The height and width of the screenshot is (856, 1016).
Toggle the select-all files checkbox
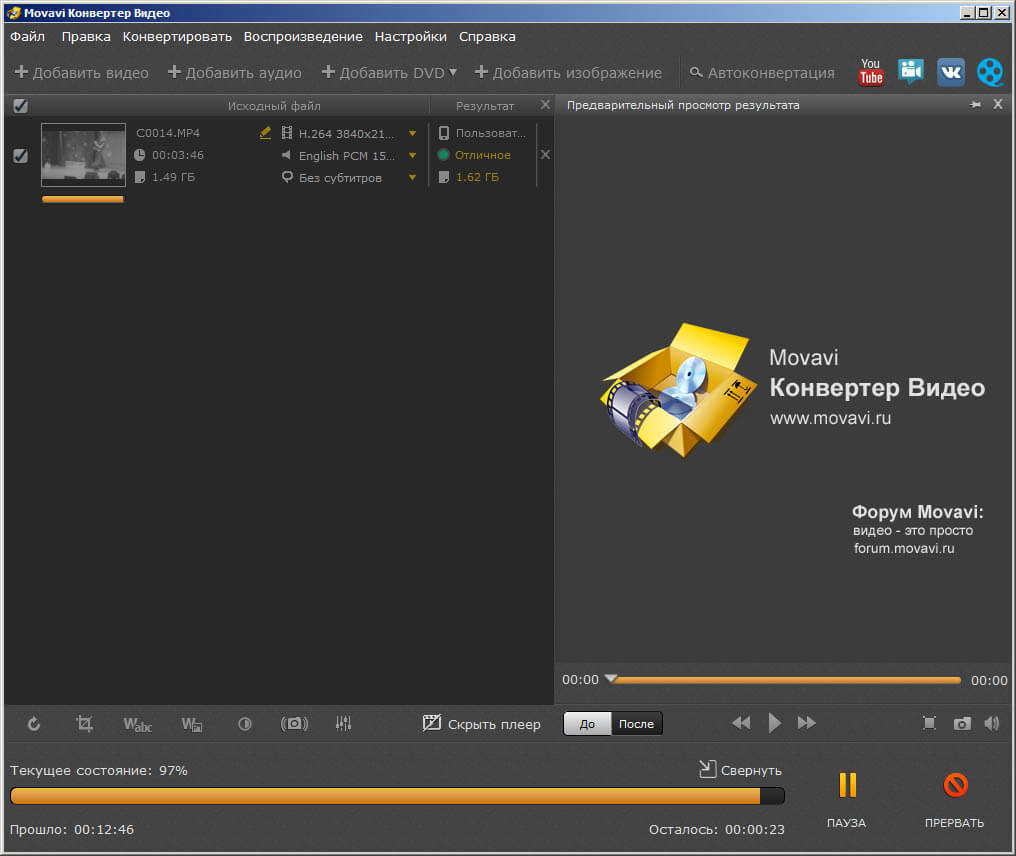pos(21,106)
